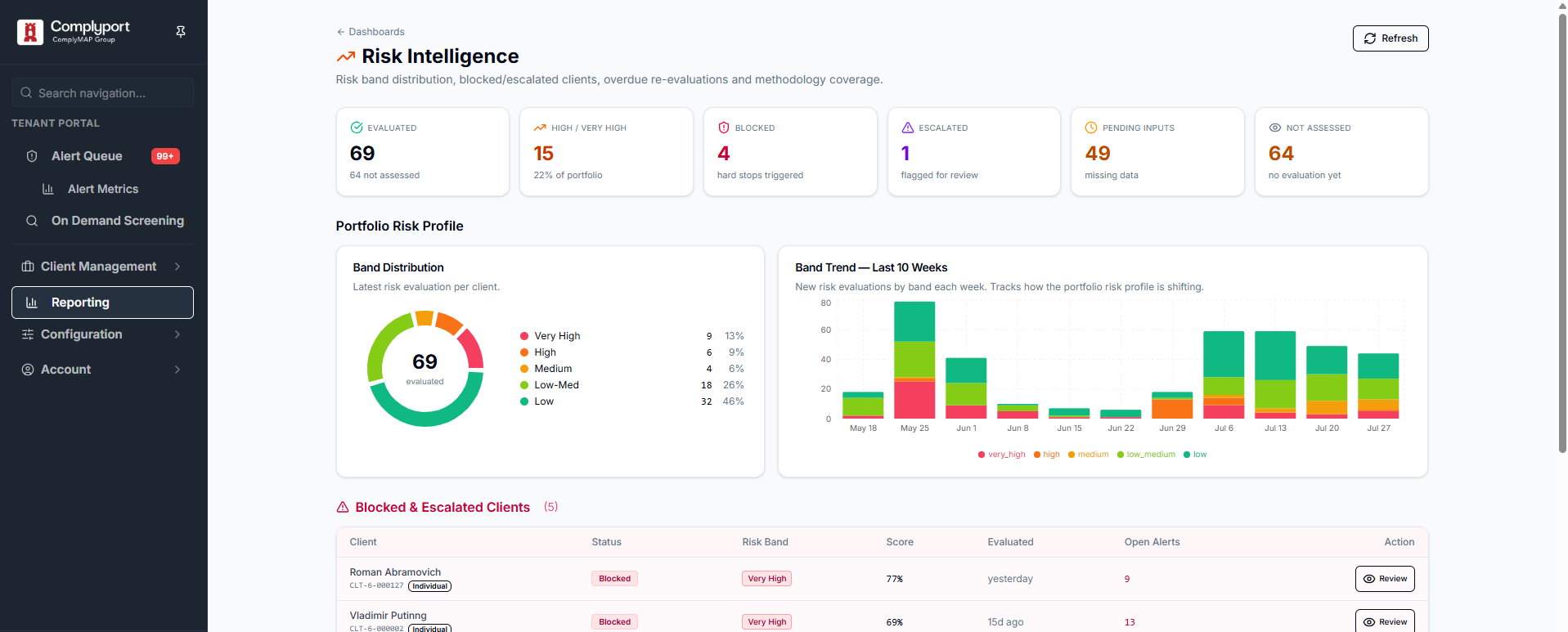
Task: Click open alerts count 13
Action: [1130, 622]
